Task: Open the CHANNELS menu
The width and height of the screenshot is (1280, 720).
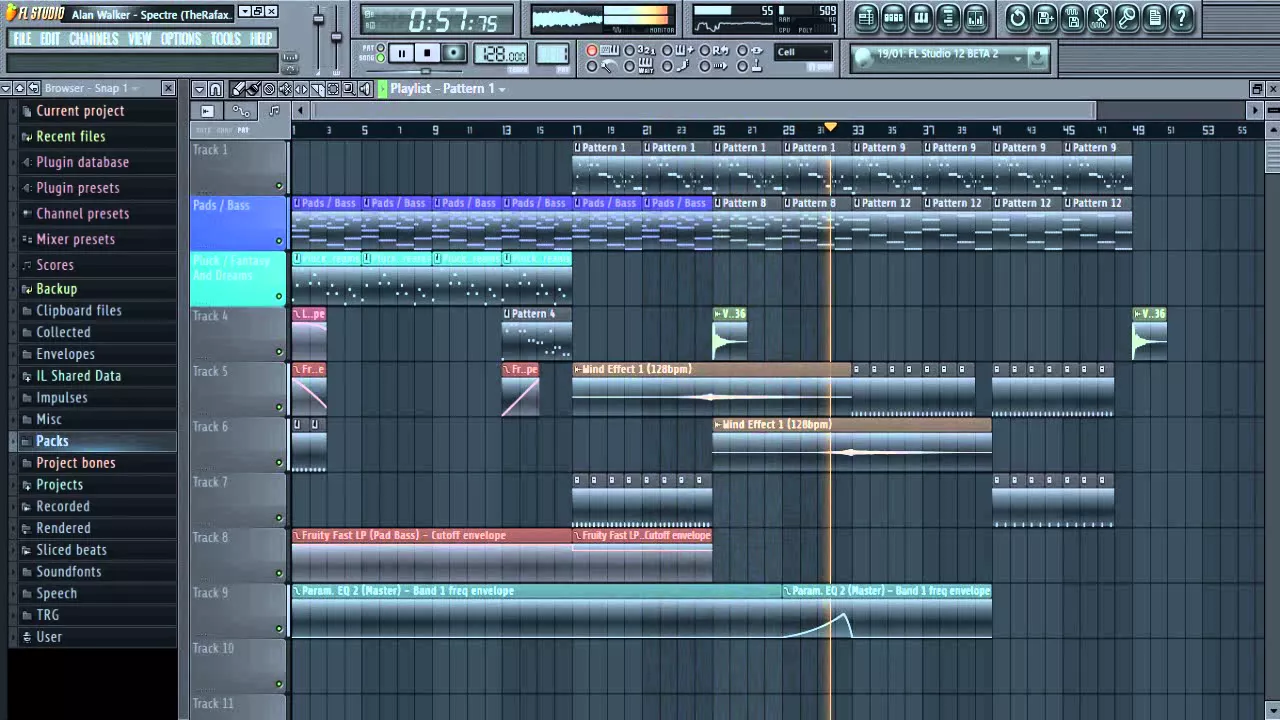Action: tap(94, 39)
